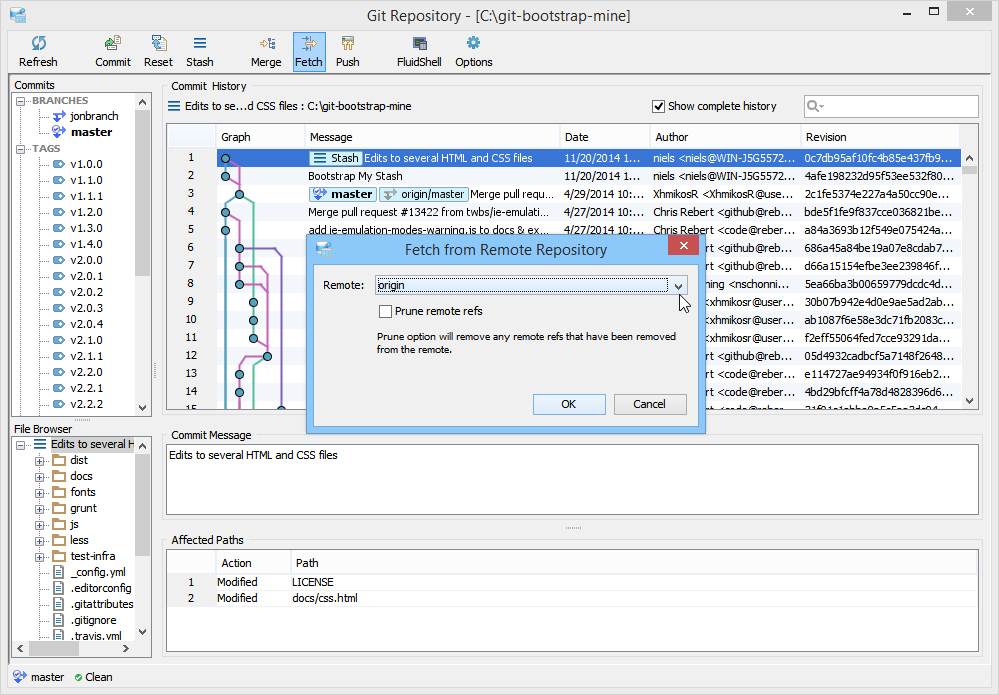Image resolution: width=999 pixels, height=695 pixels.
Task: Select the jonbranch branch
Action: click(94, 116)
